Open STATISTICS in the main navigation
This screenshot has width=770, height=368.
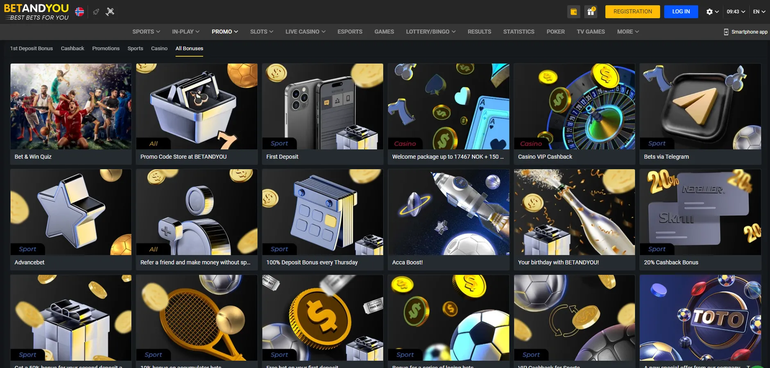pyautogui.click(x=519, y=31)
